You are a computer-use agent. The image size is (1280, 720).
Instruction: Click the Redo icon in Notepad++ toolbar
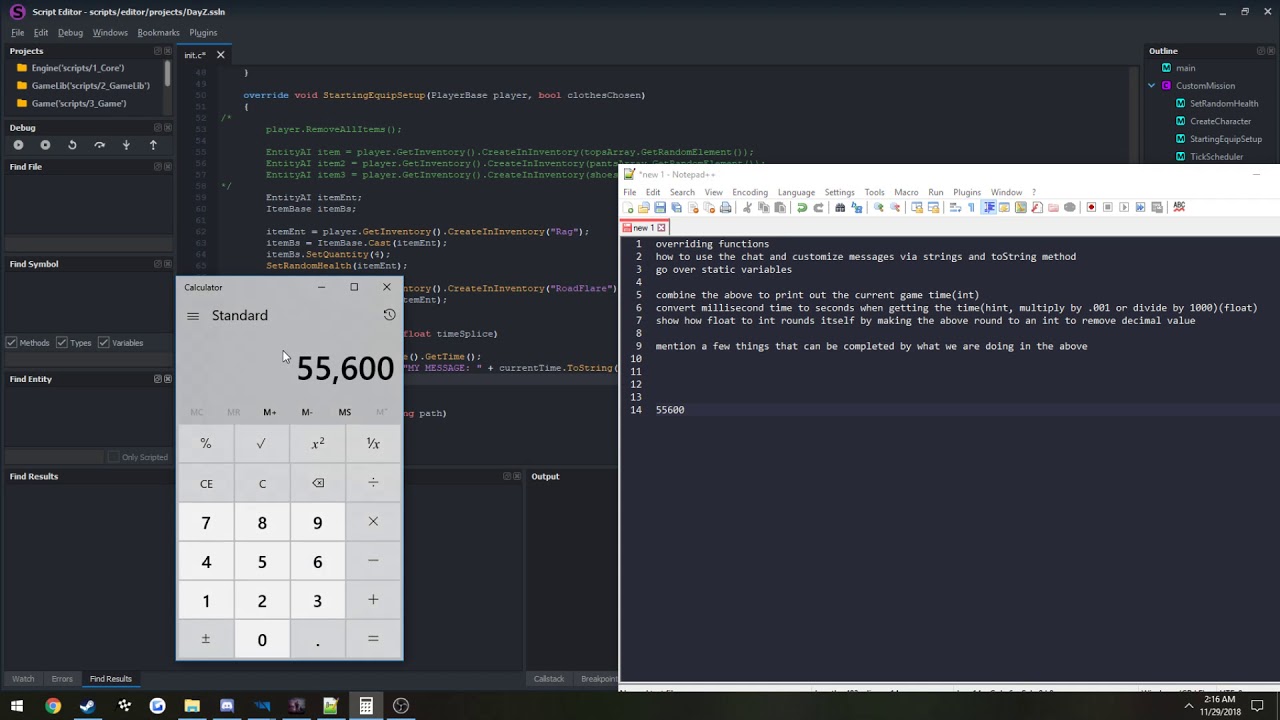(818, 208)
